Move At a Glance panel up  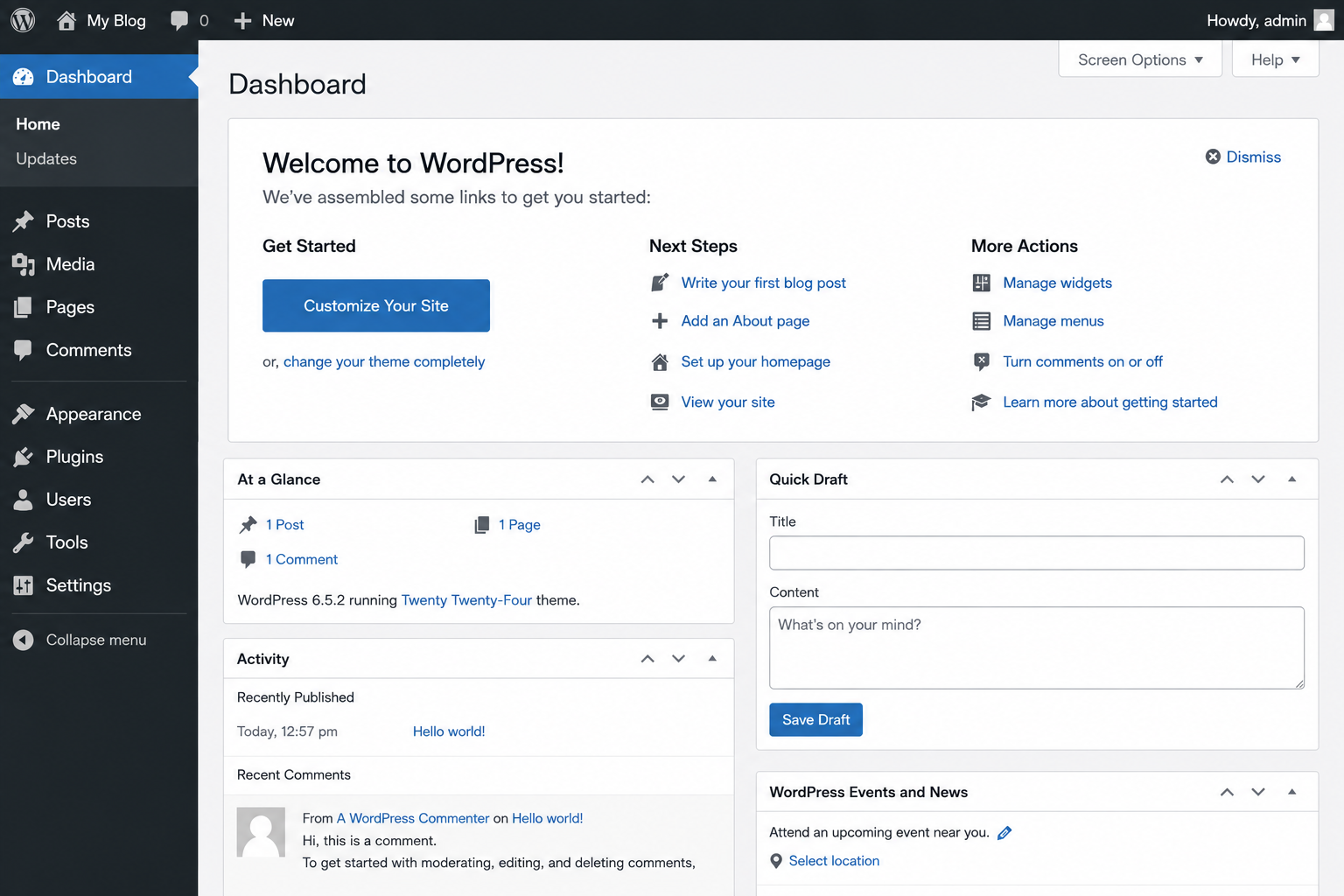click(x=647, y=479)
